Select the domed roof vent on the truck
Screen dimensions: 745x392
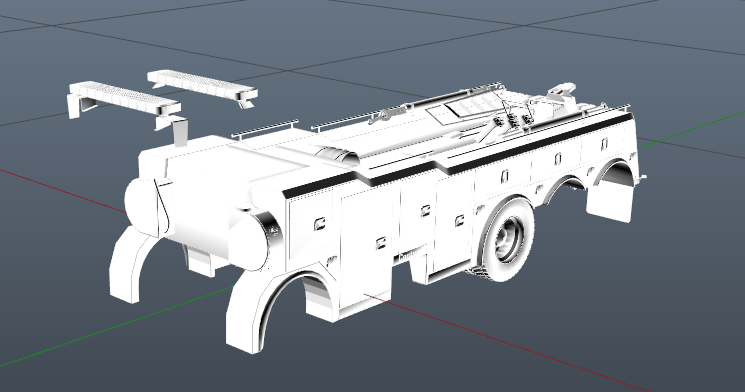(x=336, y=155)
